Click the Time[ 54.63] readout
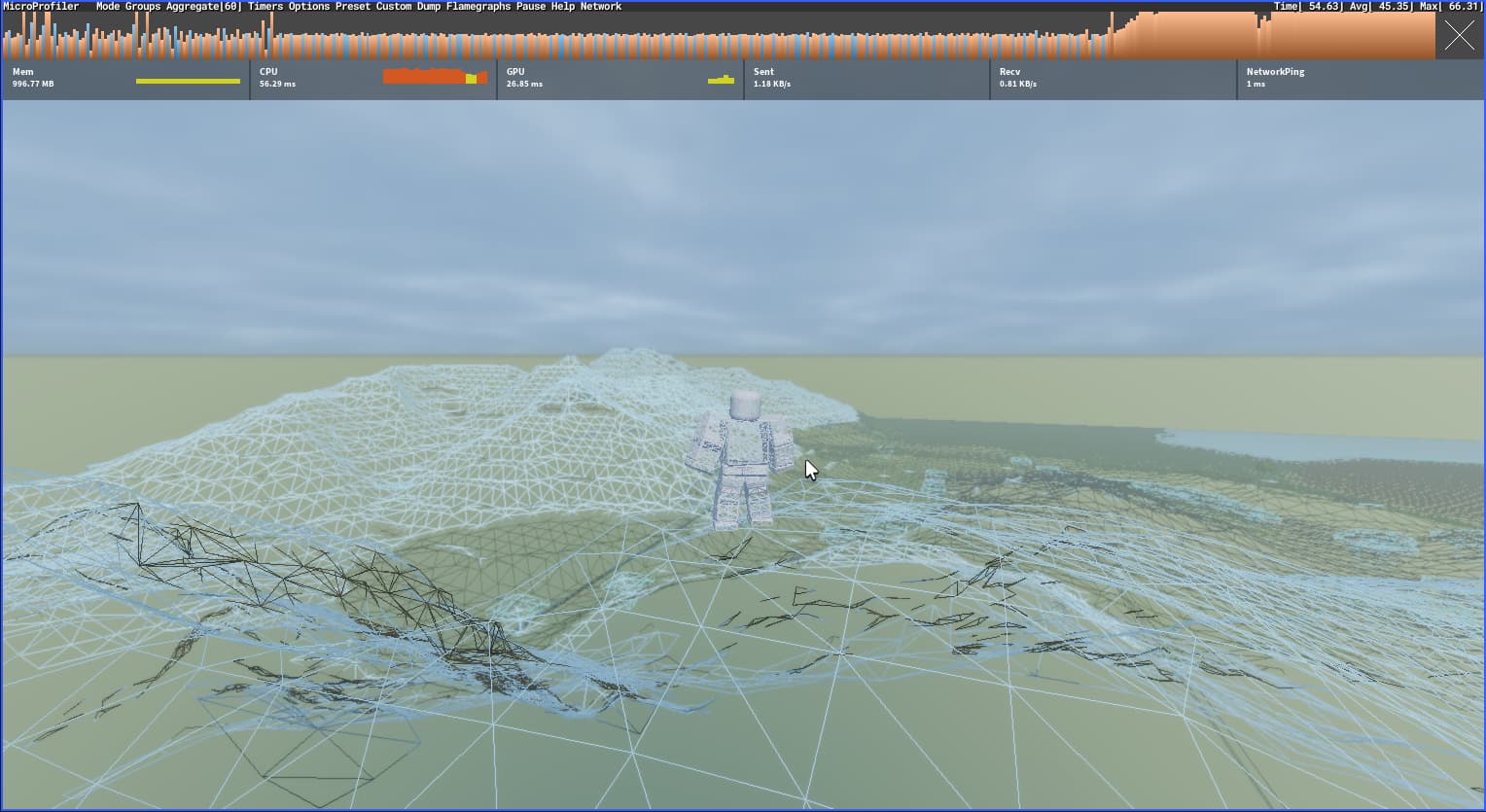Image resolution: width=1486 pixels, height=812 pixels. (x=1307, y=7)
